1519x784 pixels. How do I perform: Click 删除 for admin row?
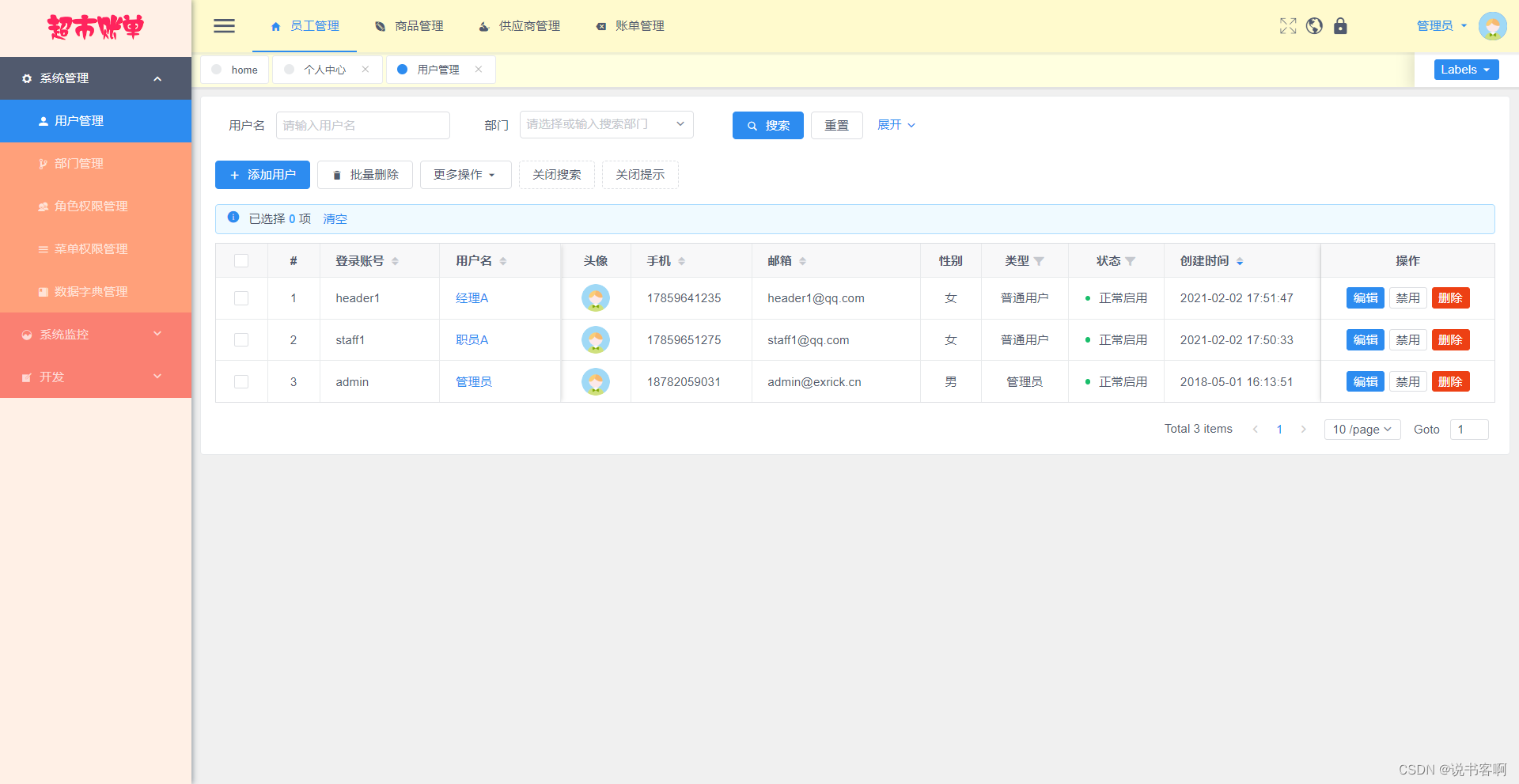tap(1451, 382)
